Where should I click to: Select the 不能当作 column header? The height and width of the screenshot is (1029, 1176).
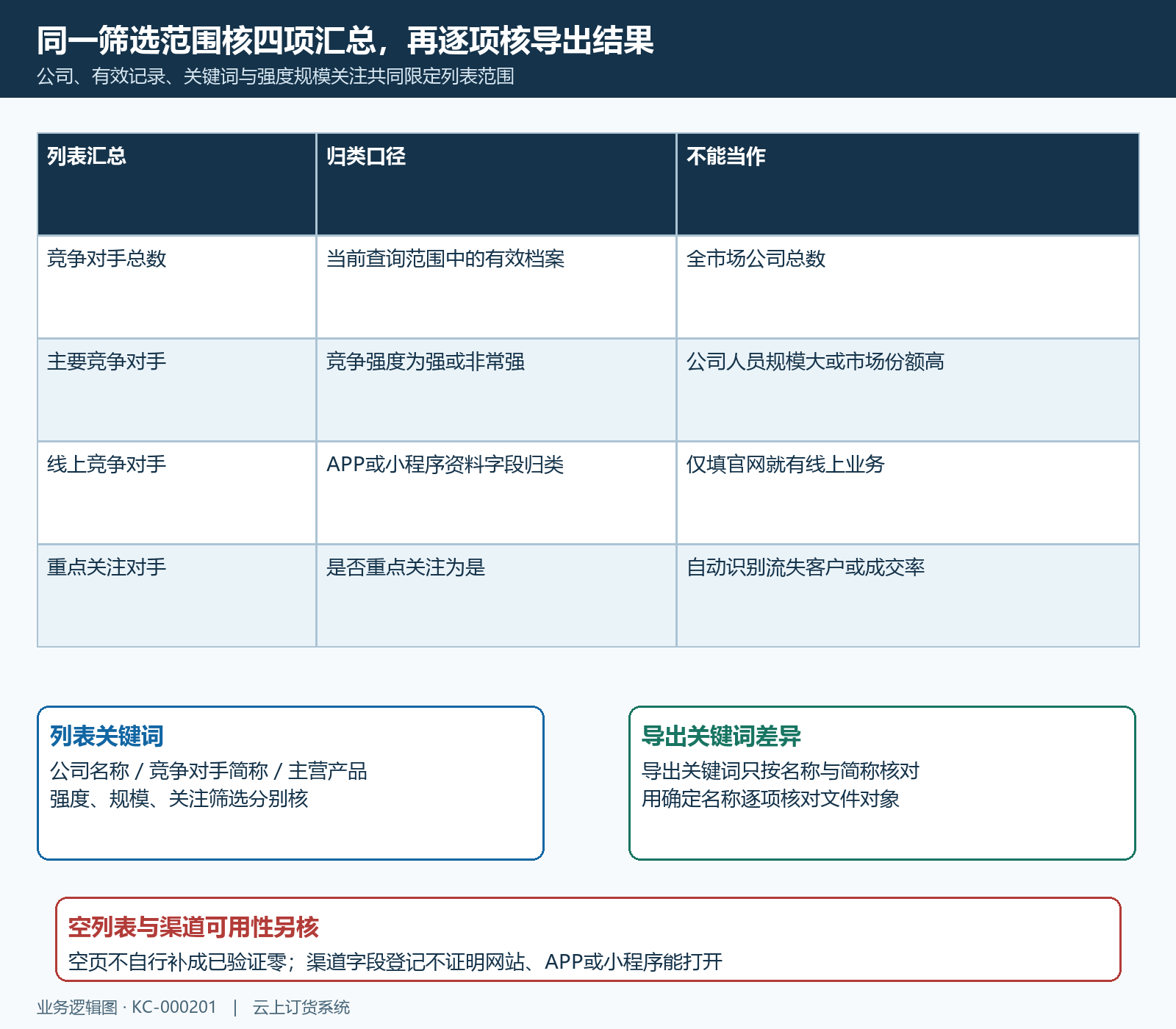pos(908,184)
